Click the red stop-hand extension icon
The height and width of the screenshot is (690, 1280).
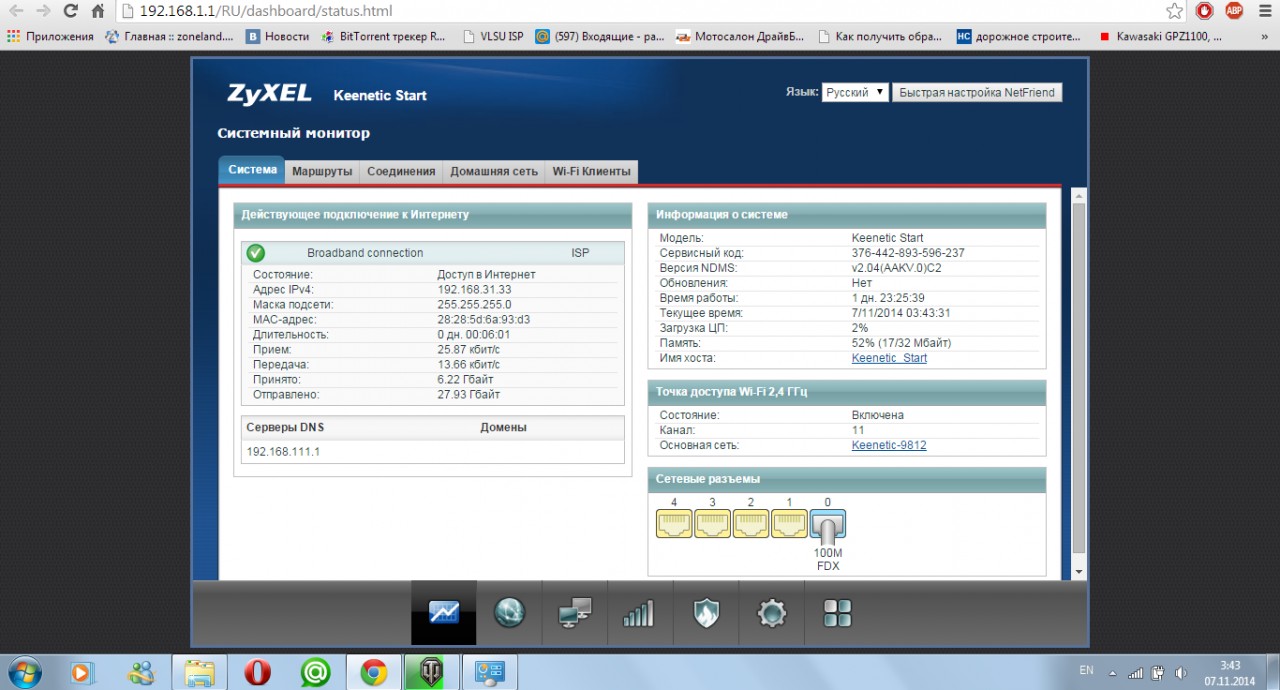(x=1205, y=12)
